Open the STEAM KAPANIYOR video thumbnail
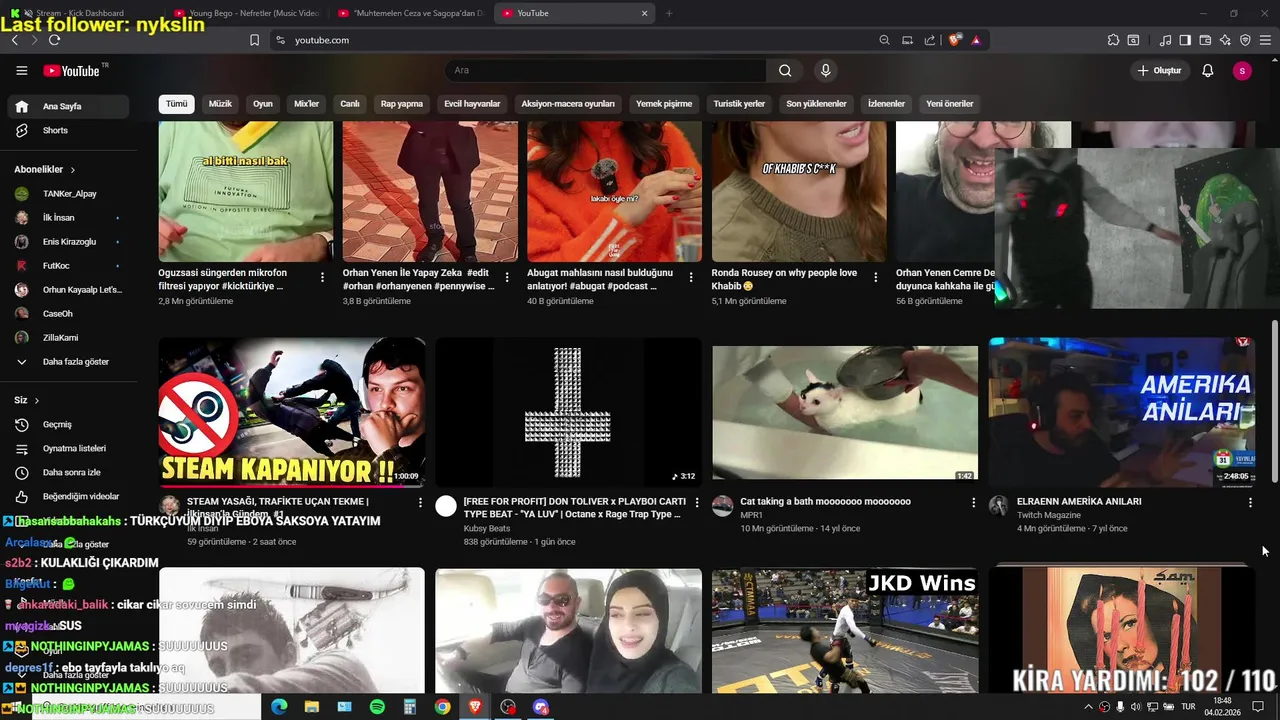Viewport: 1280px width, 720px height. pos(292,412)
